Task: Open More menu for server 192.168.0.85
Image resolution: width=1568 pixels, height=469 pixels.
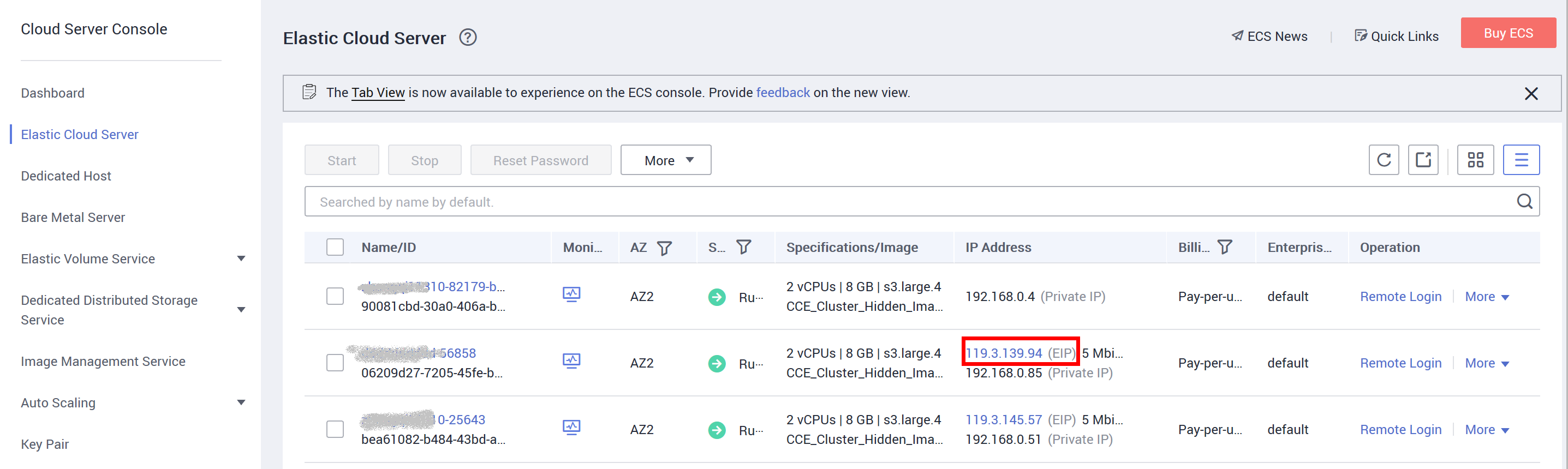Action: tap(1487, 363)
